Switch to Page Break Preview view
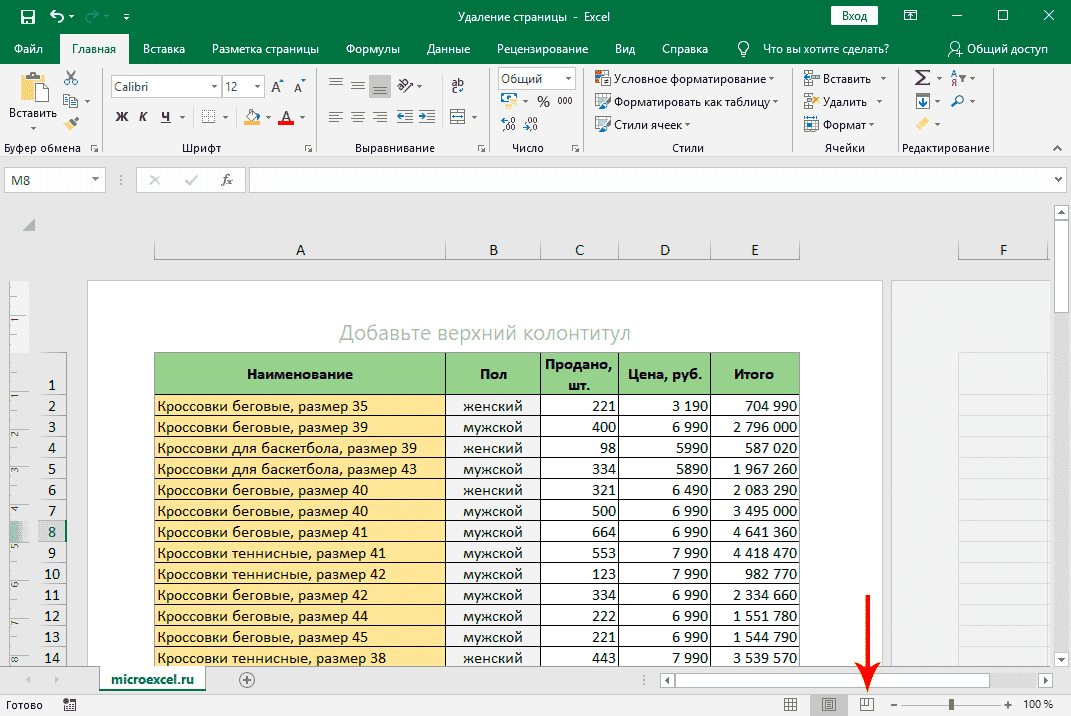This screenshot has height=716, width=1071. pyautogui.click(x=867, y=705)
